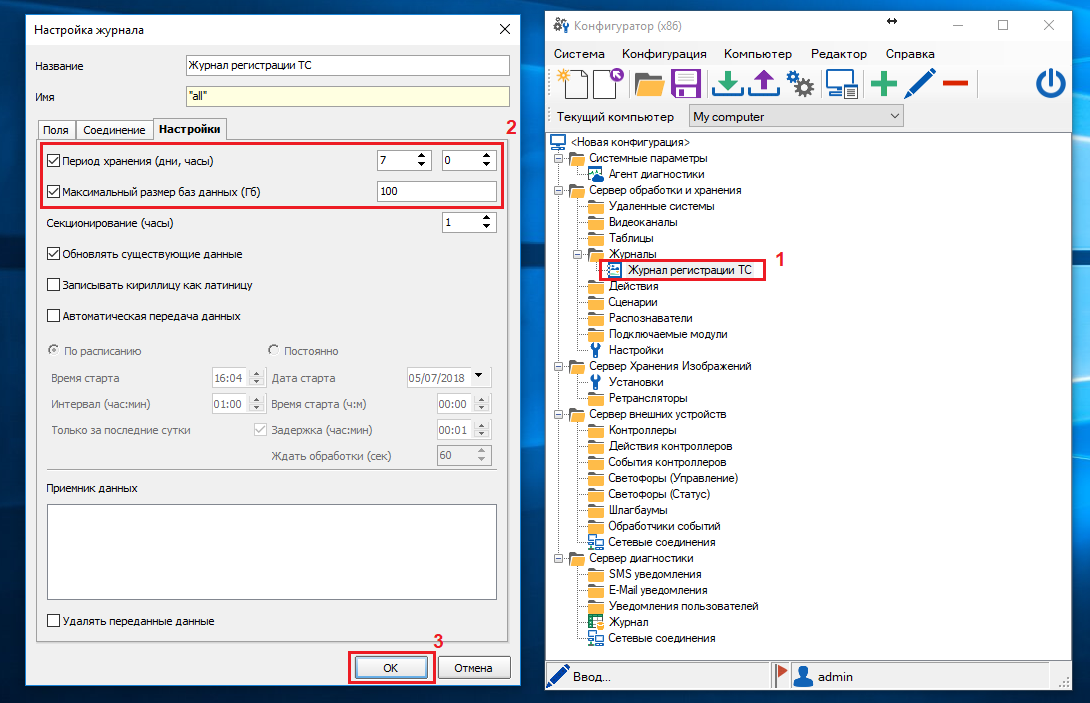Viewport: 1090px width, 703px height.
Task: Click the green download arrow icon
Action: 727,84
